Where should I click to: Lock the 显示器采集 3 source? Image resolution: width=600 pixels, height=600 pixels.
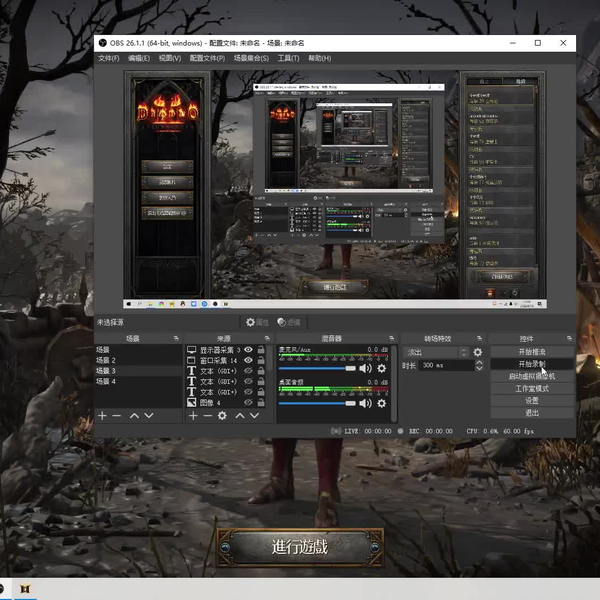261,350
